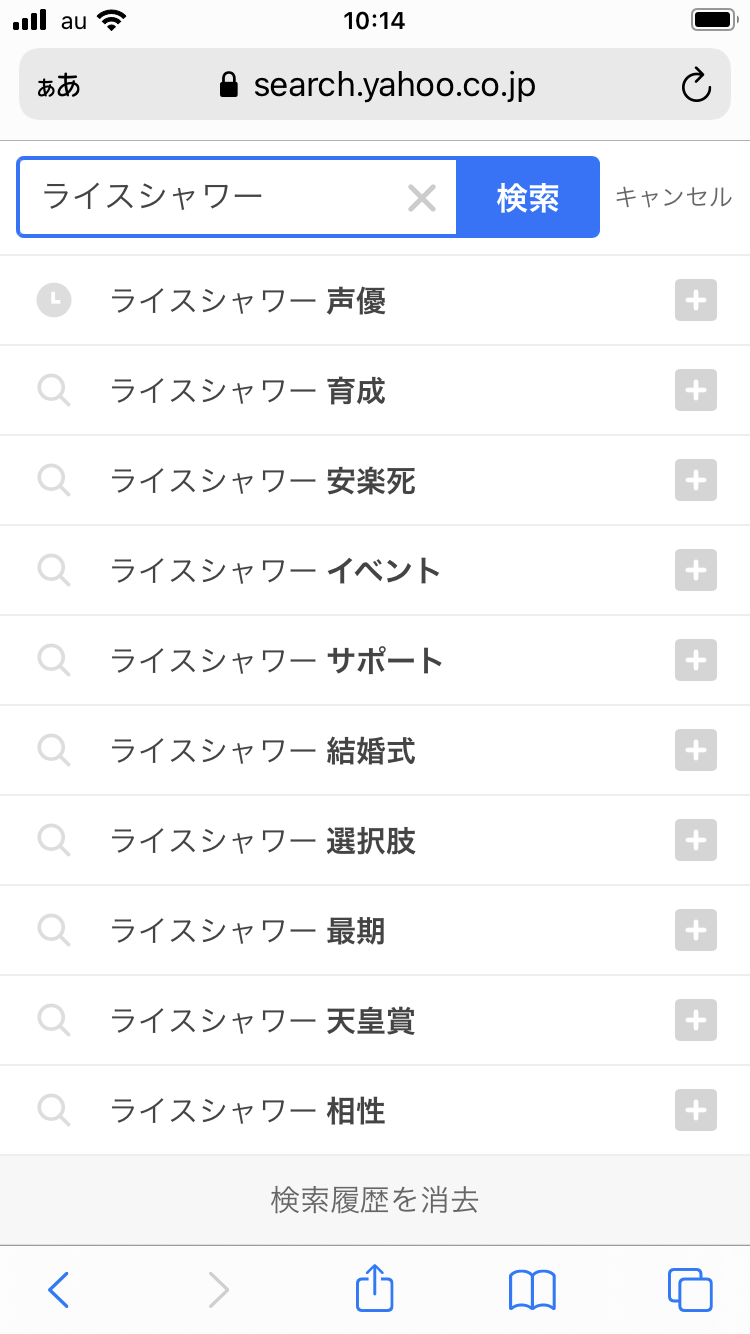Open the Safari share sheet icon
This screenshot has width=750, height=1334.
375,1289
